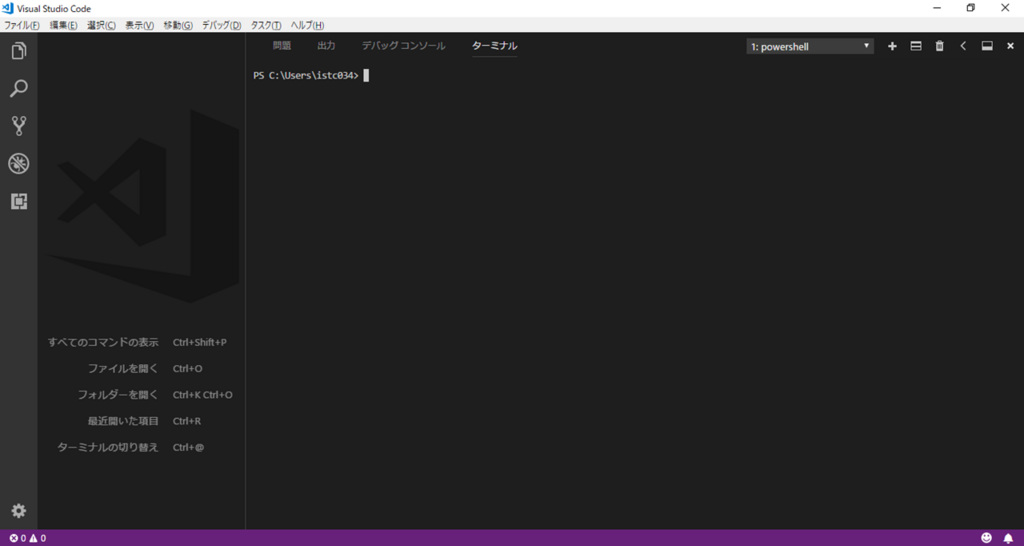
Task: Open the Search view icon
Action: coord(19,88)
